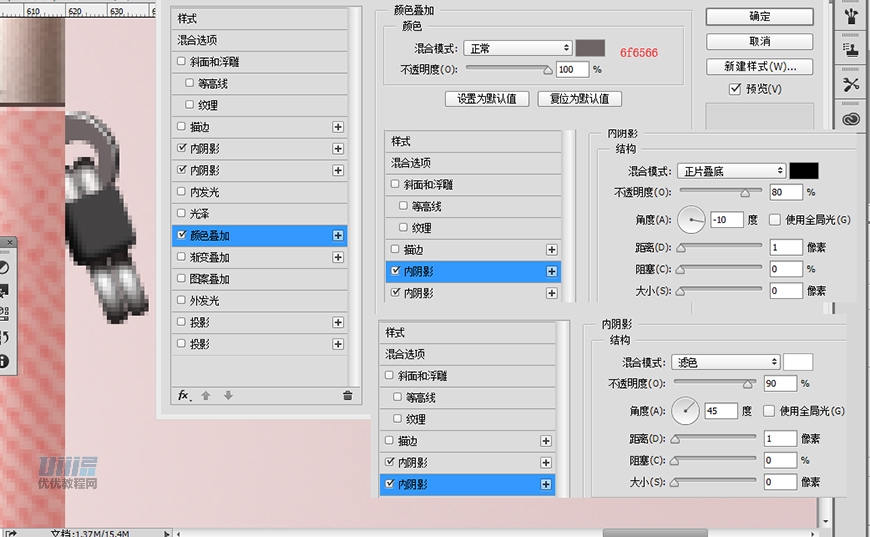Enable 斜面和浮雕 checkbox in main styles list
This screenshot has height=537, width=870.
pos(181,62)
